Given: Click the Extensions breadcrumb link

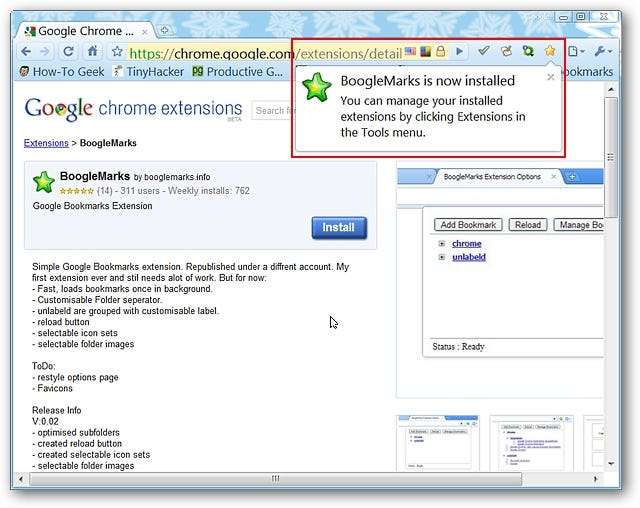Looking at the screenshot, I should coord(46,143).
